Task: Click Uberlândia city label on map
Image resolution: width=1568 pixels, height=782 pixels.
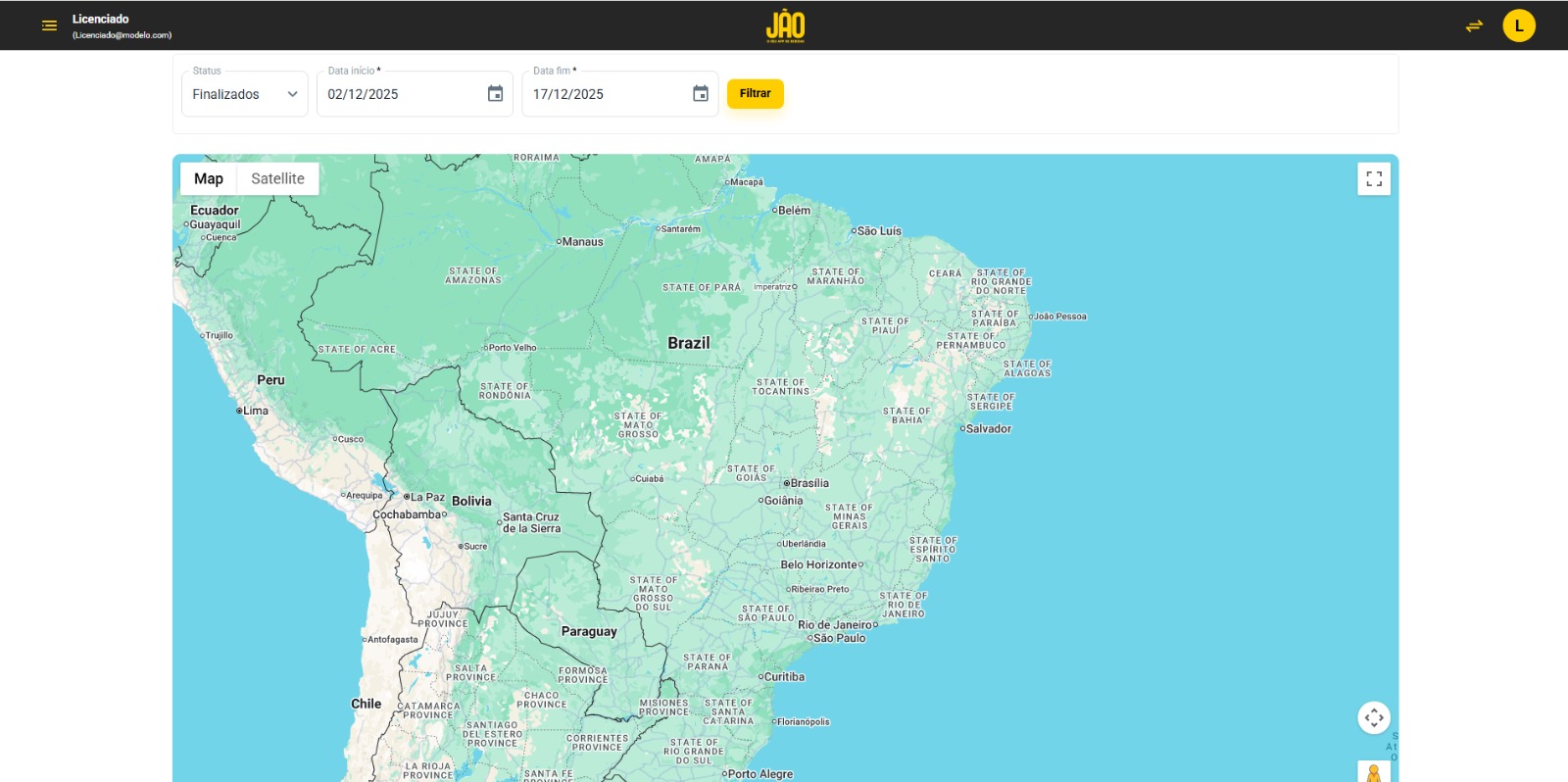Action: click(x=804, y=544)
